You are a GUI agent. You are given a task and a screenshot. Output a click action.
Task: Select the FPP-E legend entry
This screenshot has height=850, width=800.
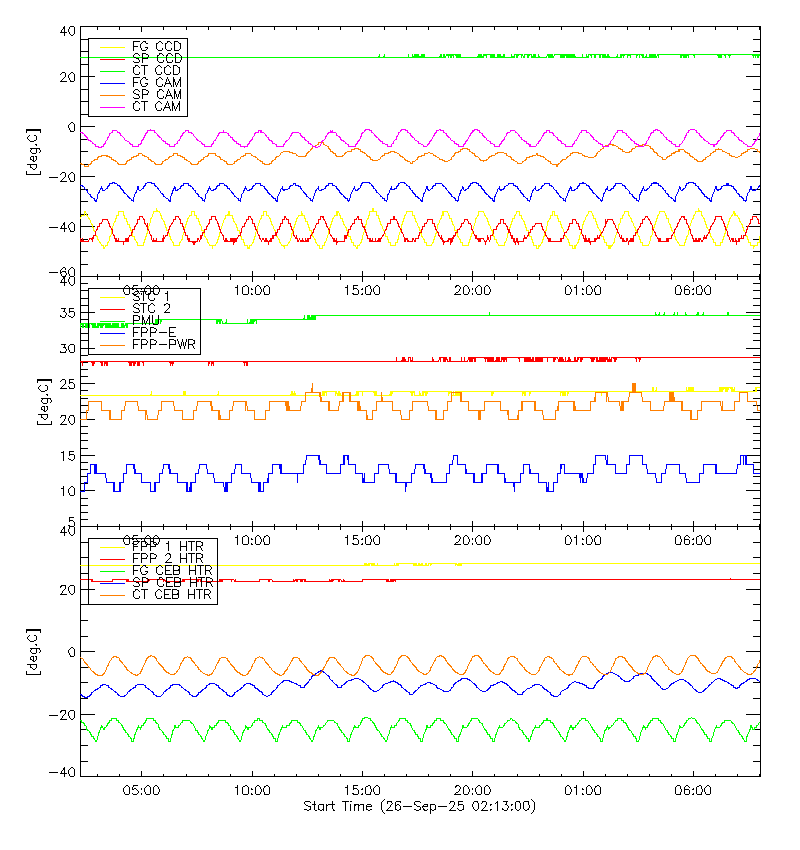pyautogui.click(x=152, y=332)
